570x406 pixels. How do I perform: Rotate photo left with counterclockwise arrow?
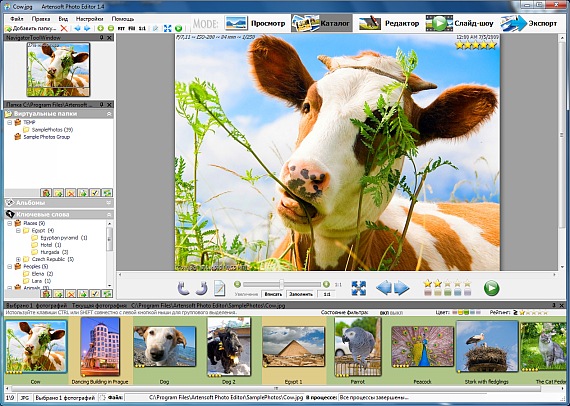(x=184, y=288)
